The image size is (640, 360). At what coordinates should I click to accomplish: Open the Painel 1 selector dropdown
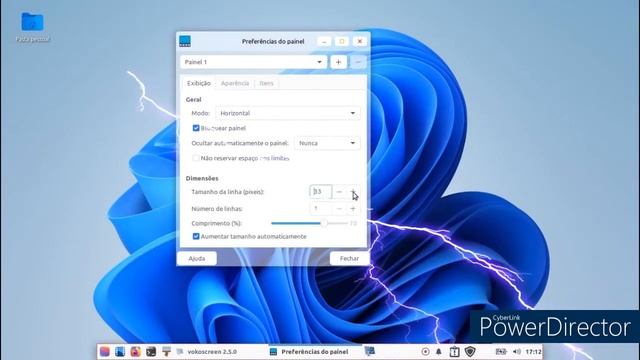[253, 62]
